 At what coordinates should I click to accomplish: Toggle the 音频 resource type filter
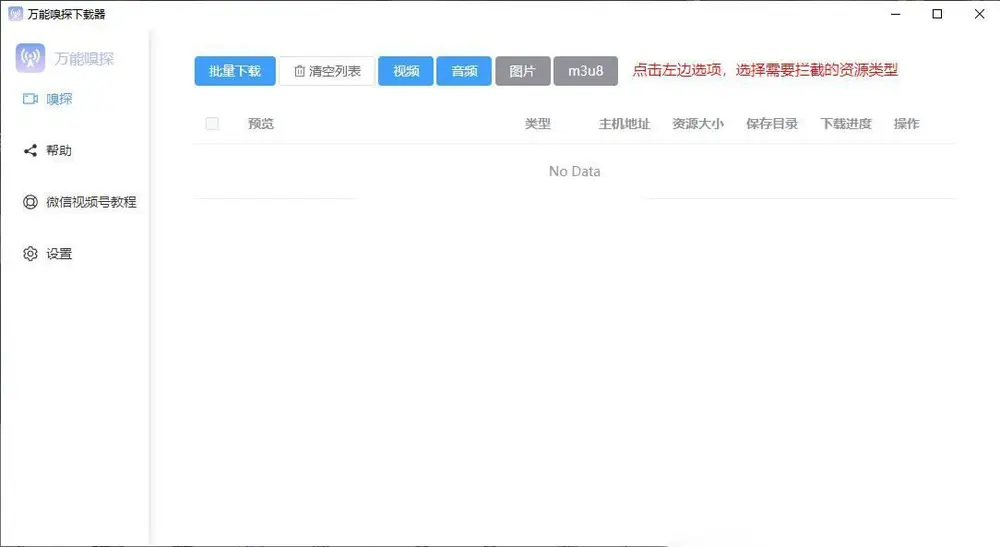[x=464, y=71]
